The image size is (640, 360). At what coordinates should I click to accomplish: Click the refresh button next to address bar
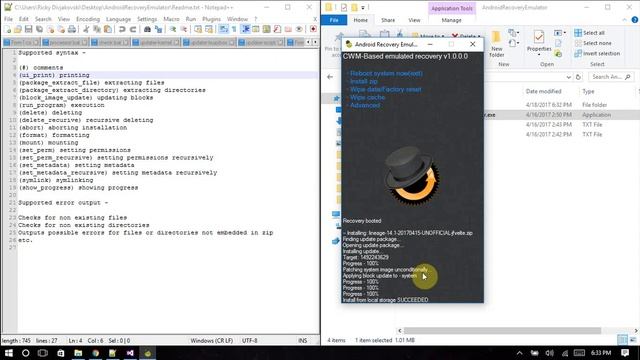click(x=578, y=77)
